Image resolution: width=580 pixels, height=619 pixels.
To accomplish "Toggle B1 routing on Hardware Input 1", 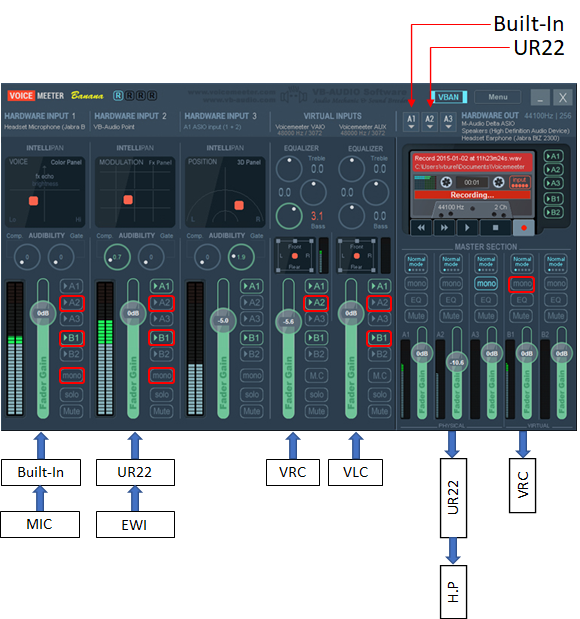I will pyautogui.click(x=72, y=338).
